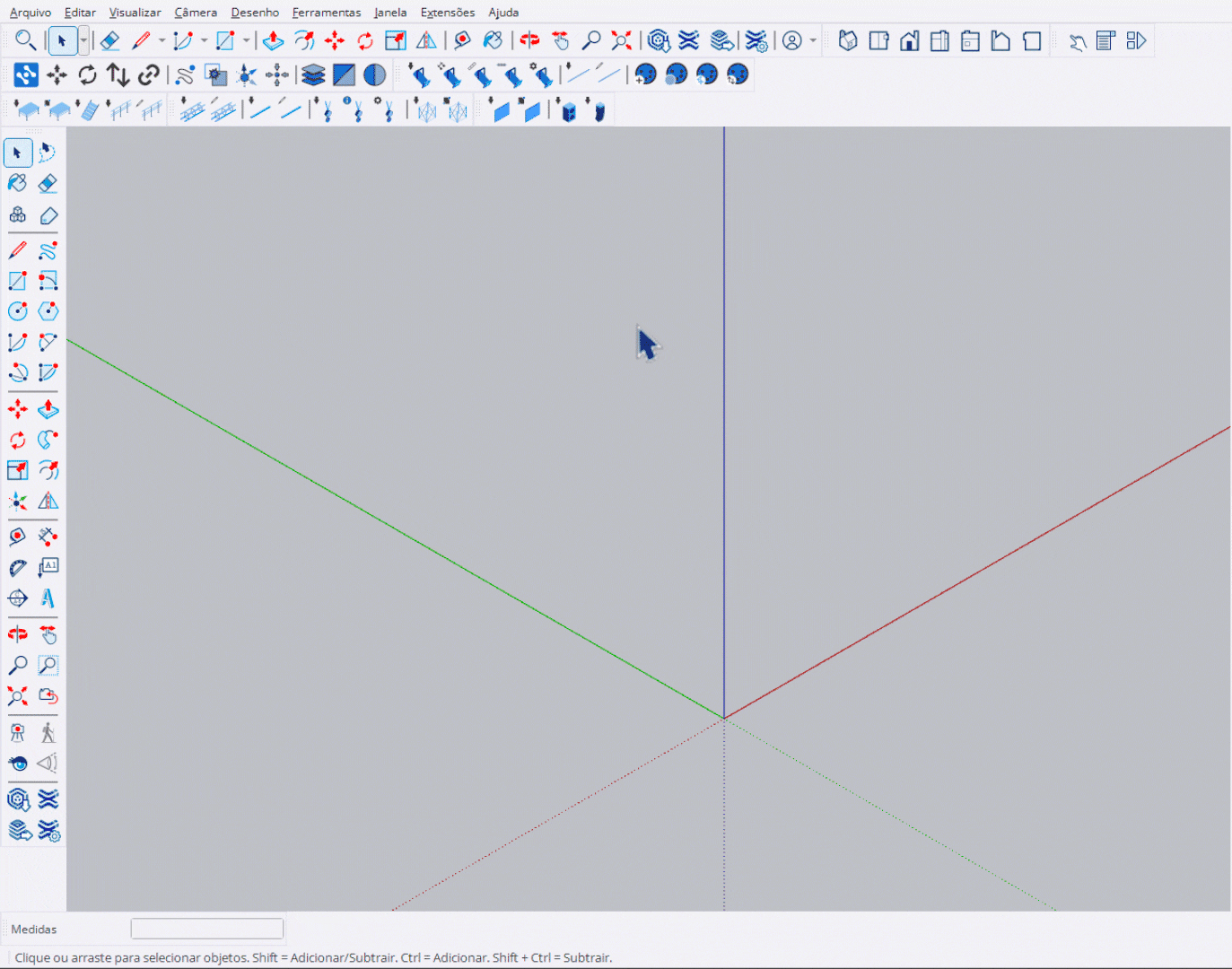Open the Extensões menu
Viewport: 1232px width, 969px height.
tap(447, 13)
